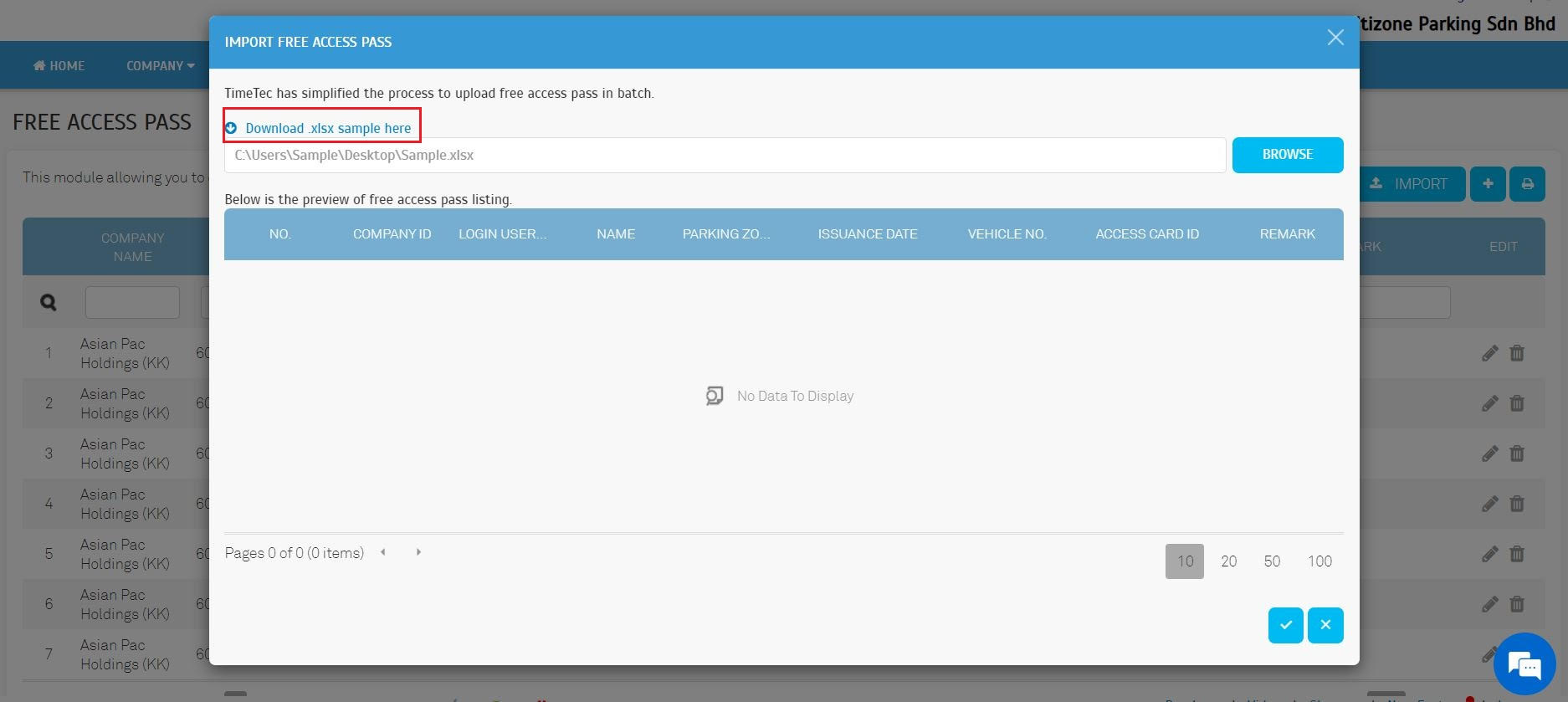
Task: Go to HOME in the navigation bar
Action: tap(59, 65)
